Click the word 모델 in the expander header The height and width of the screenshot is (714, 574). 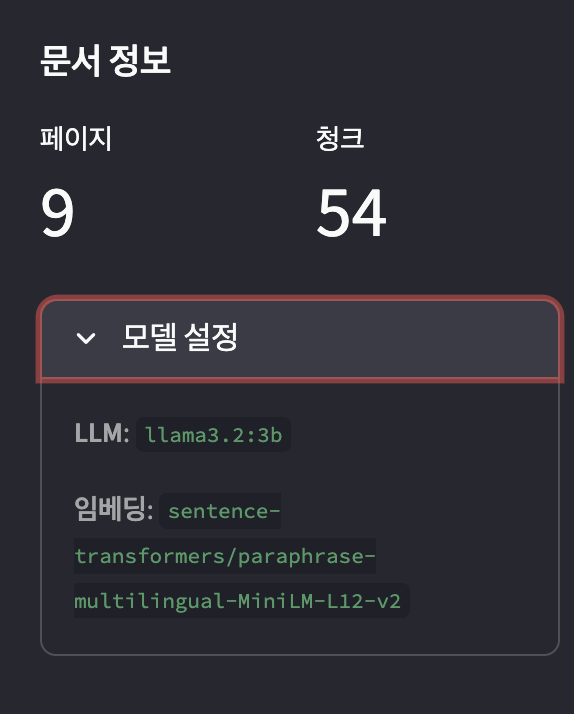[x=149, y=337]
